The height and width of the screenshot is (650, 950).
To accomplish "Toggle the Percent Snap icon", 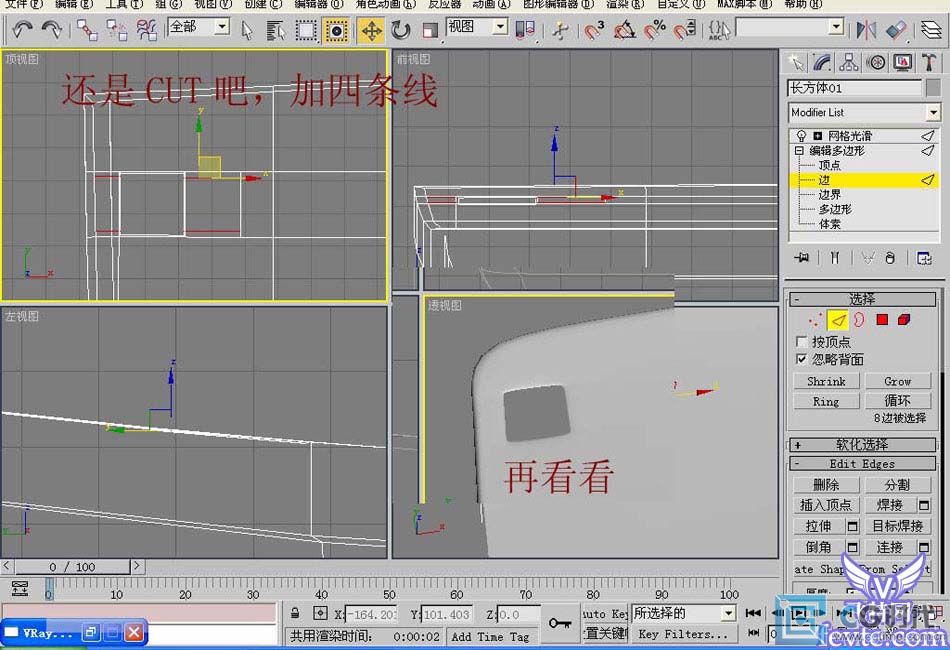I will (654, 30).
